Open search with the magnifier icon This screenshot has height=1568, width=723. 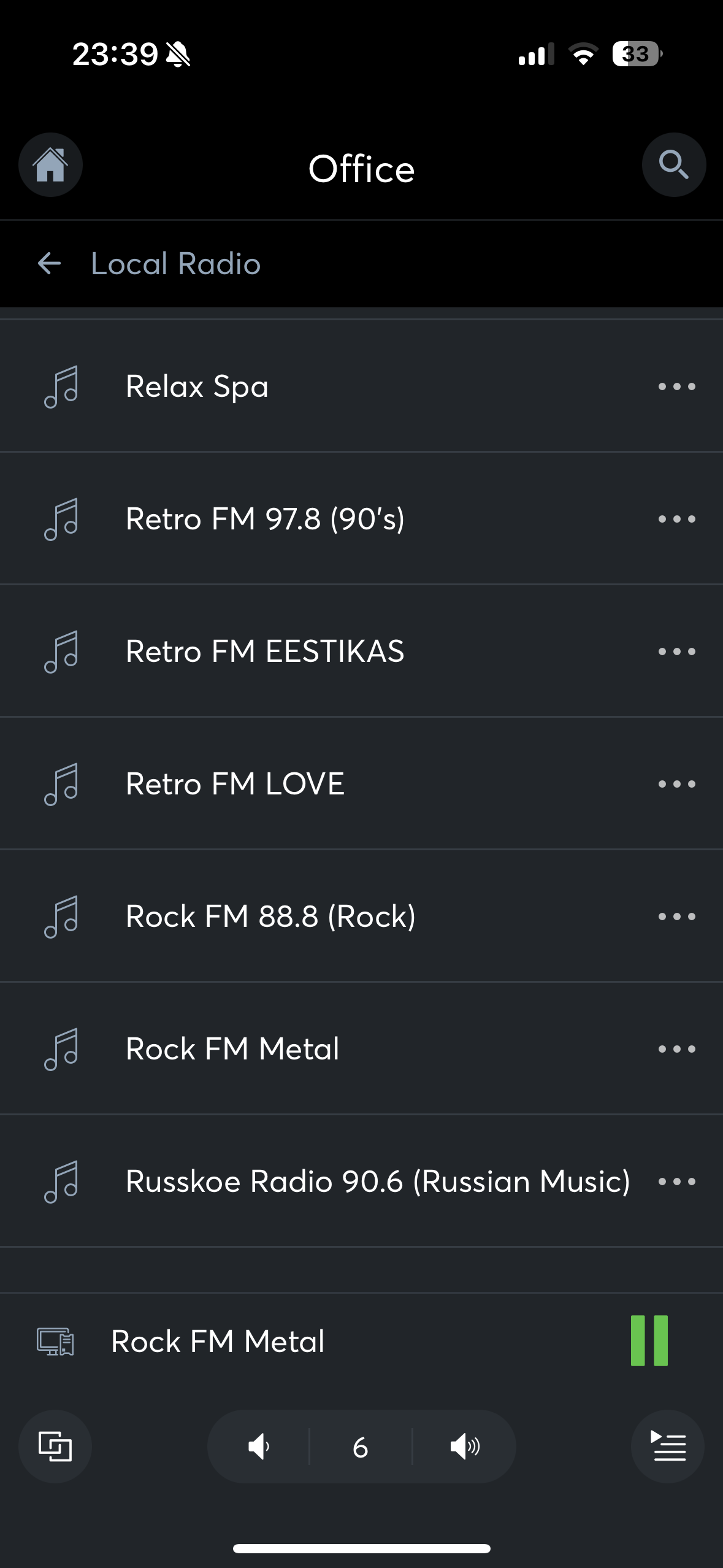pos(673,165)
